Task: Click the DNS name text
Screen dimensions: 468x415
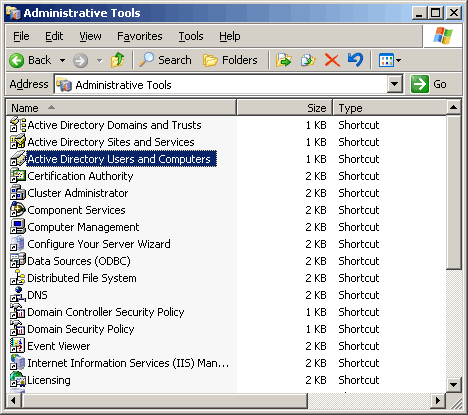Action: (37, 295)
